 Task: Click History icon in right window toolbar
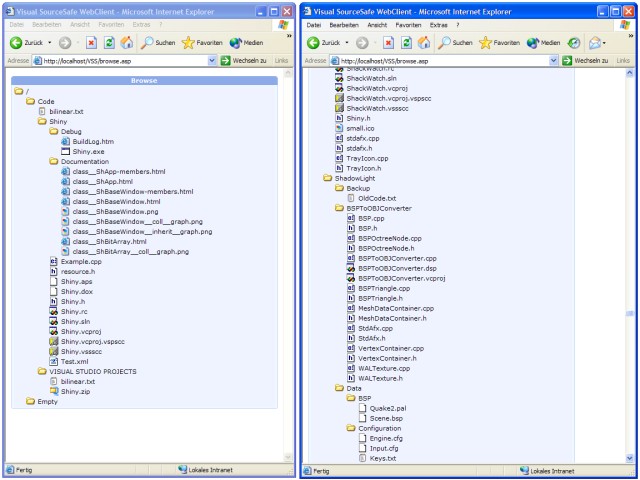point(574,42)
